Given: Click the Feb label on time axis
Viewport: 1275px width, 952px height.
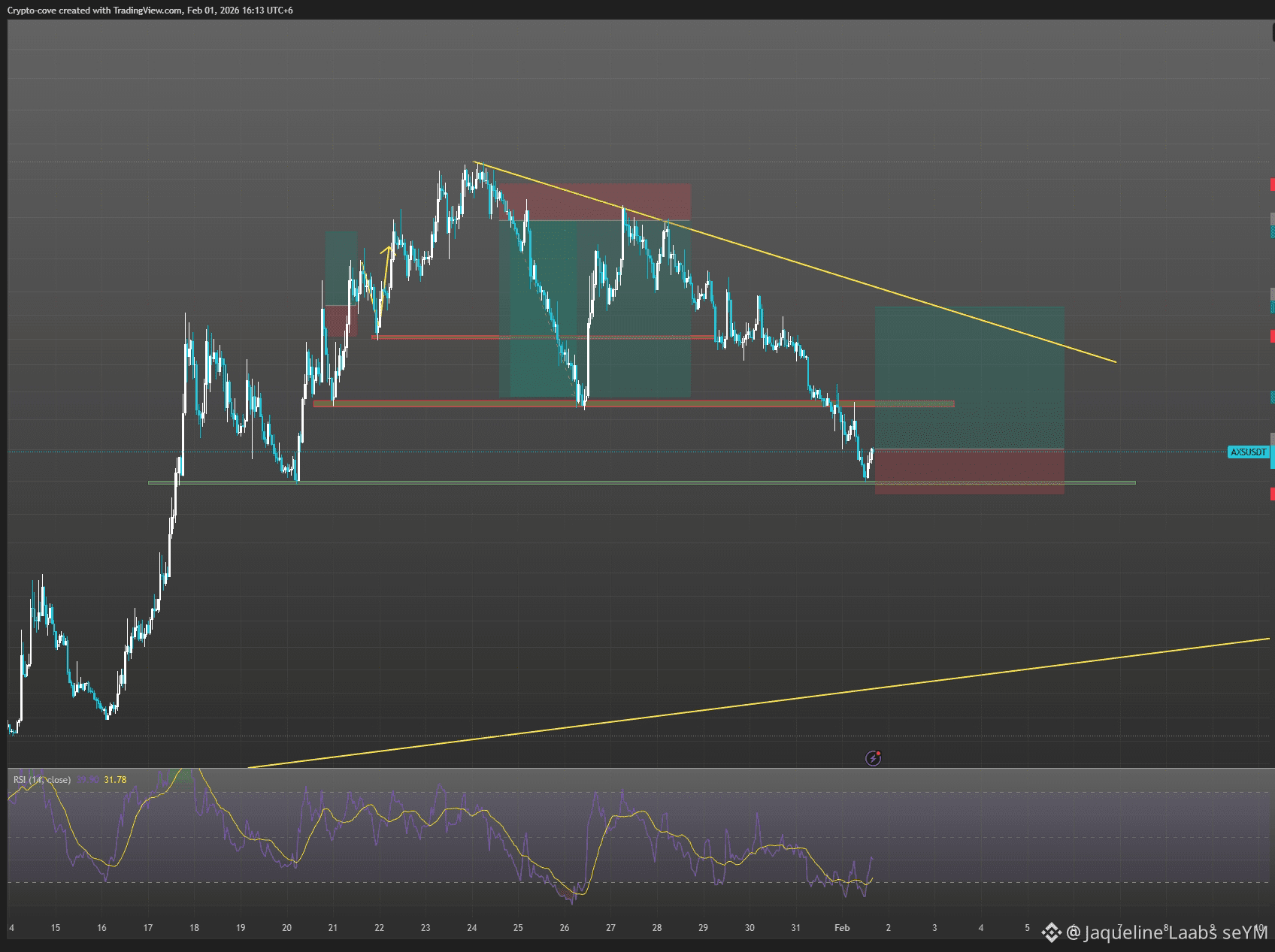Looking at the screenshot, I should 842,928.
